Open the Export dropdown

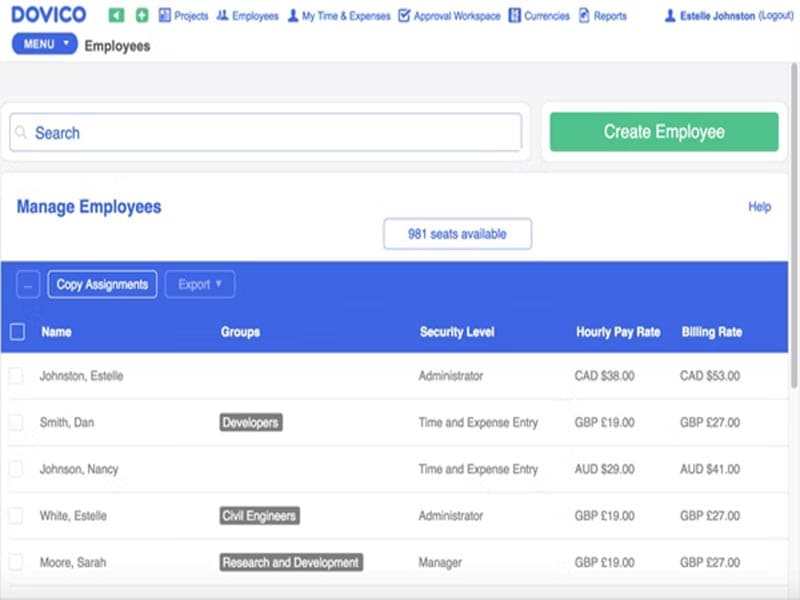tap(200, 285)
